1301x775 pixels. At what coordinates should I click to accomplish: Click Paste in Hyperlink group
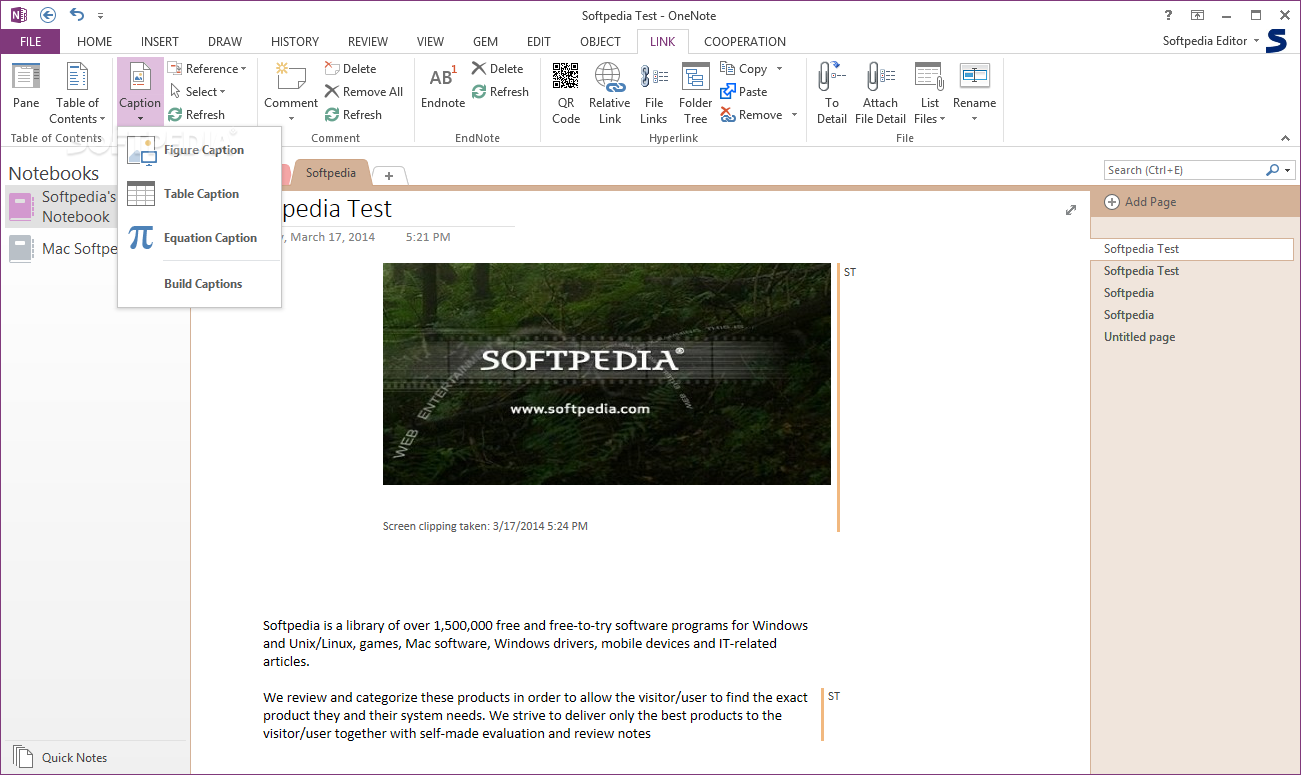coord(743,92)
